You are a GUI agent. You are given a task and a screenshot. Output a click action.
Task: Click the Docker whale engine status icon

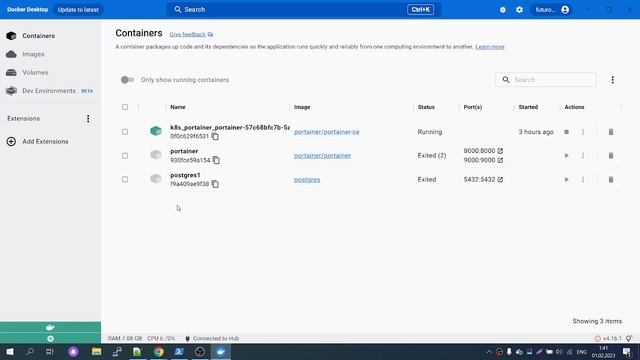click(50, 327)
